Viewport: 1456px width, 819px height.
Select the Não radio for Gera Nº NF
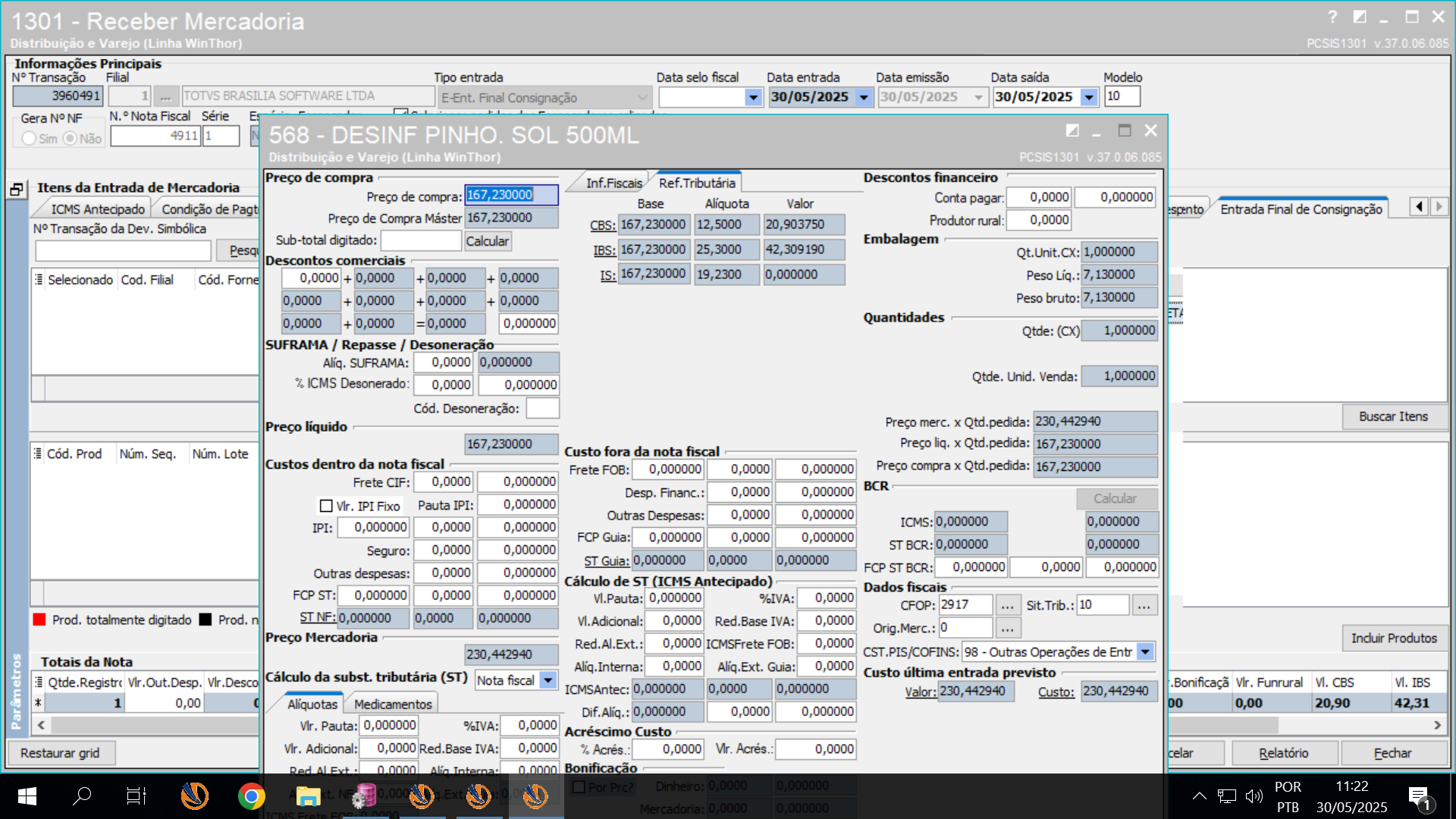click(x=71, y=138)
